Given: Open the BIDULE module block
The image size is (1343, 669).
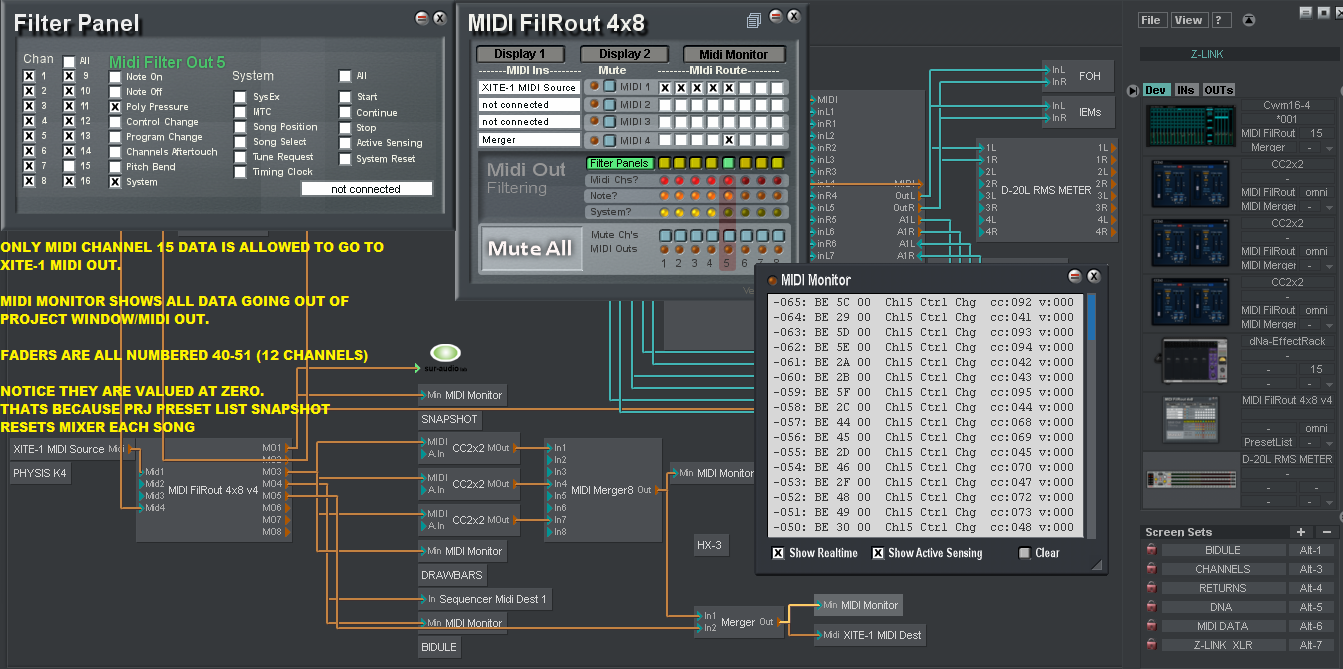Looking at the screenshot, I should (x=438, y=647).
